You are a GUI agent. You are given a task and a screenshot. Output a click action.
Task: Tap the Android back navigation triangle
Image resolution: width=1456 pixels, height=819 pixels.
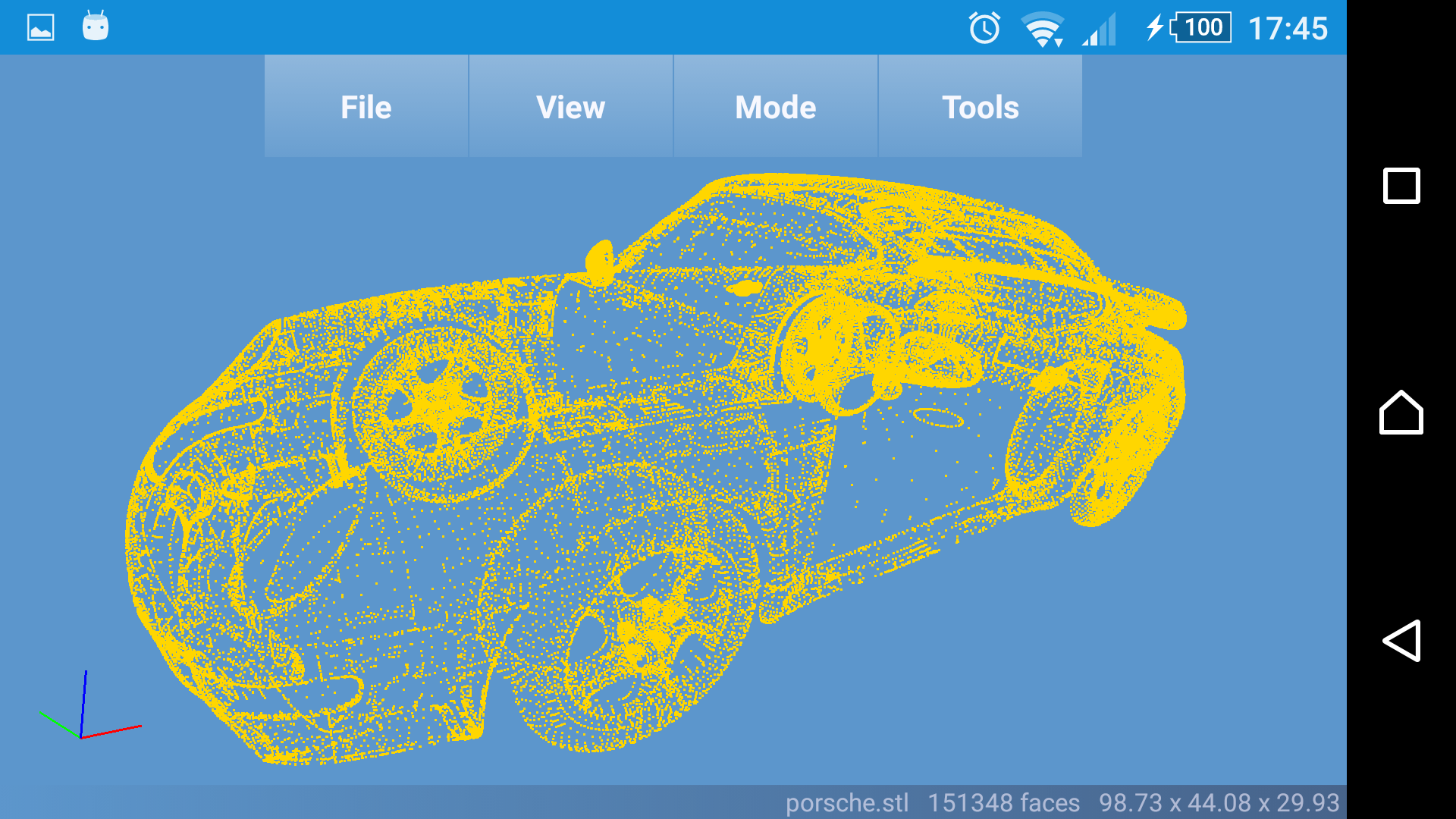click(x=1401, y=641)
